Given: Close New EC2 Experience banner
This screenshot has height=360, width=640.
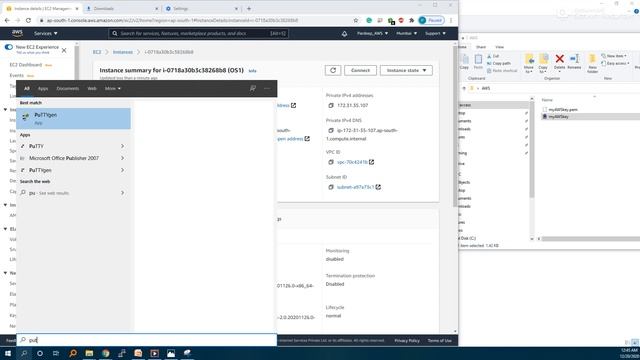Looking at the screenshot, I should tap(64, 51).
